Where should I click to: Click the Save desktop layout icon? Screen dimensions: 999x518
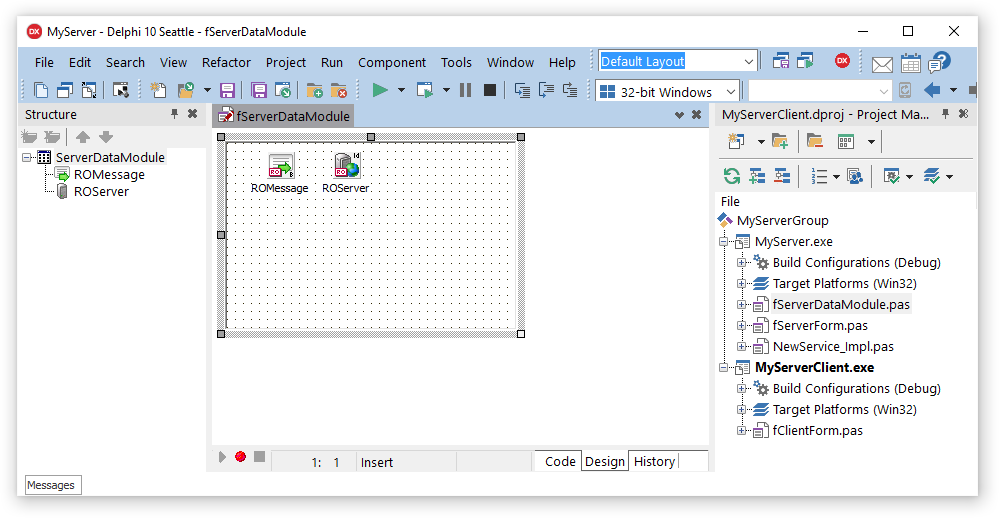point(780,61)
